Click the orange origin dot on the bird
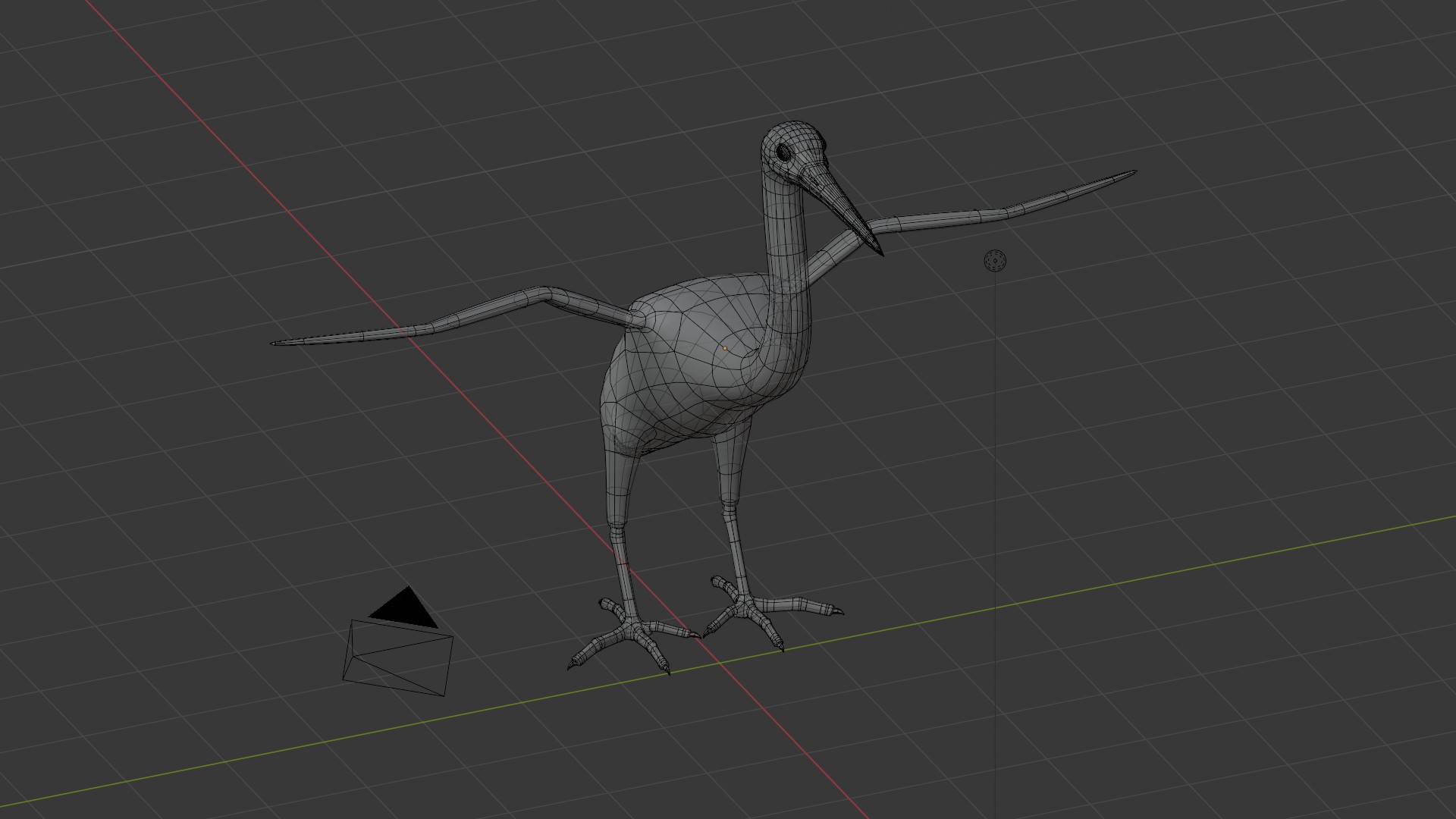This screenshot has height=819, width=1456. [x=725, y=348]
